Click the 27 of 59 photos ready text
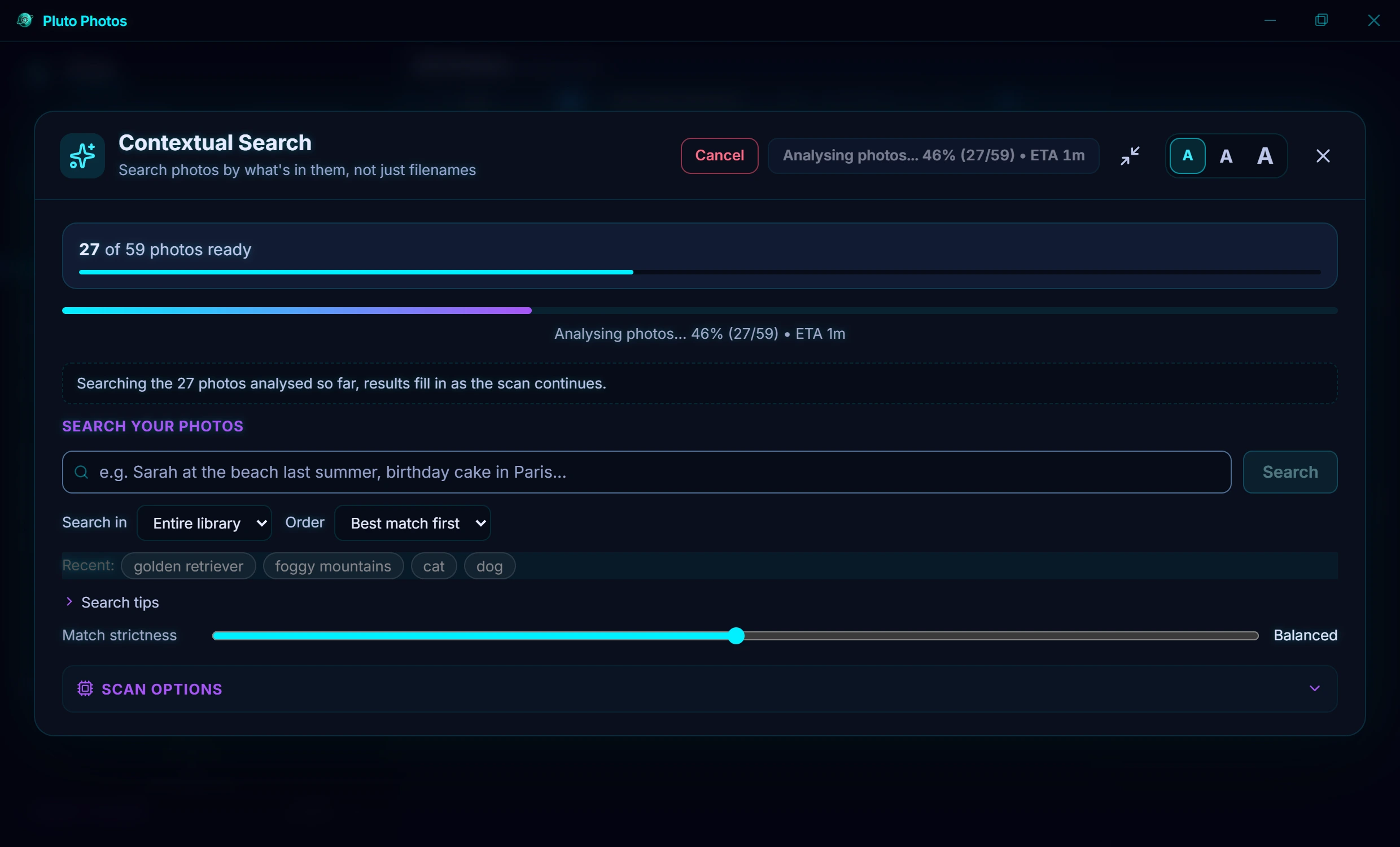The height and width of the screenshot is (847, 1400). click(x=165, y=249)
